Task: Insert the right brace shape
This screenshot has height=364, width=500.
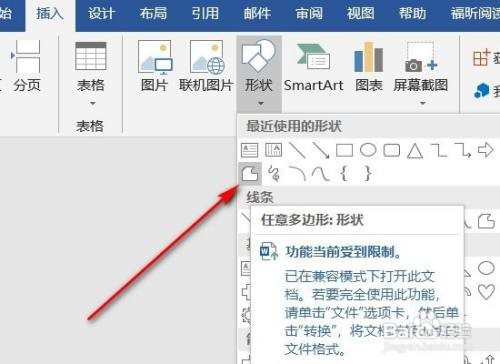Action: point(368,174)
